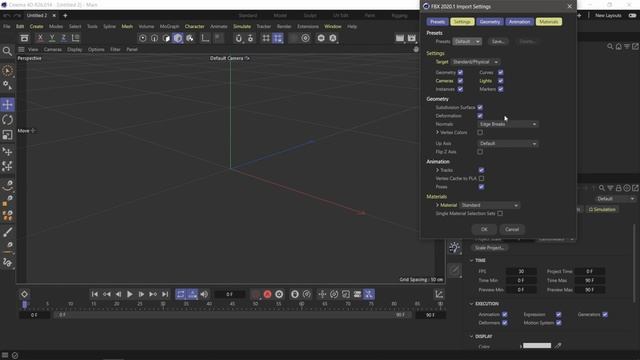The height and width of the screenshot is (360, 640).
Task: Click the display Color swatch
Action: click(537, 346)
